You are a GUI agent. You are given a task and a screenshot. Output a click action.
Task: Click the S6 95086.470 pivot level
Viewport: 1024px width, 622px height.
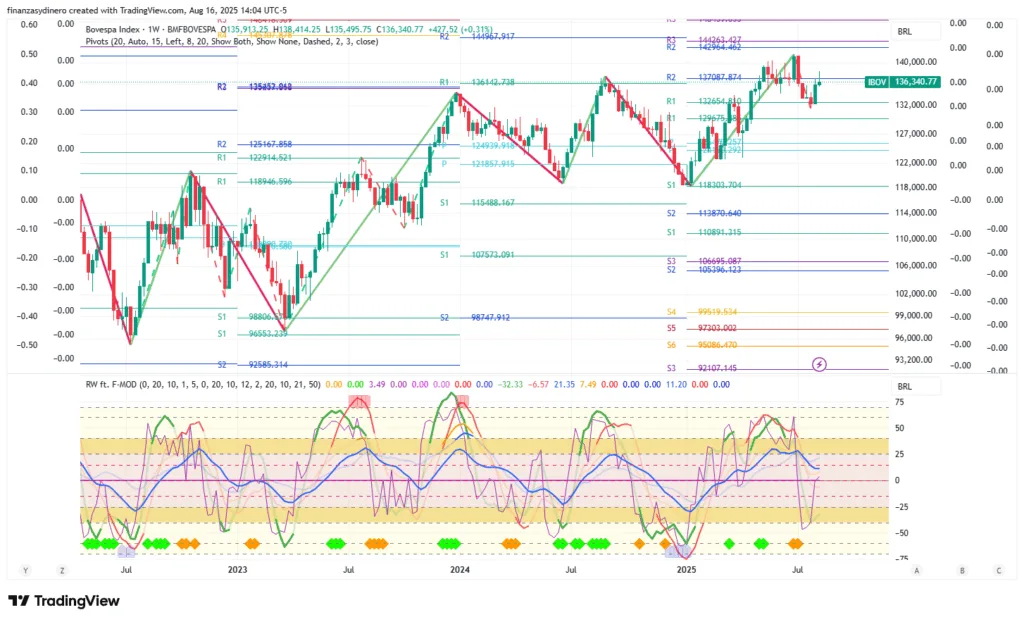tap(702, 345)
